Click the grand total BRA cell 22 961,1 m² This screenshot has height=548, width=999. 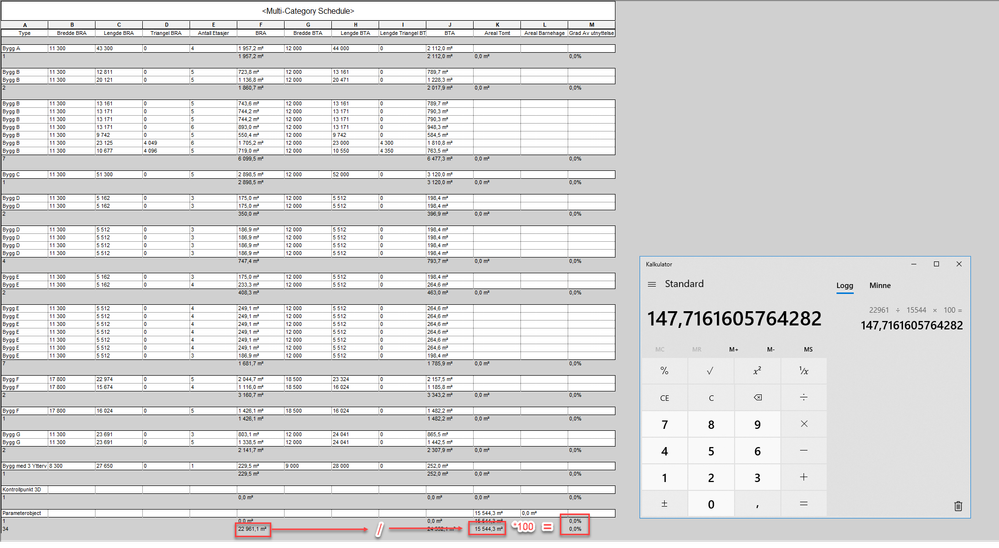tap(252, 529)
